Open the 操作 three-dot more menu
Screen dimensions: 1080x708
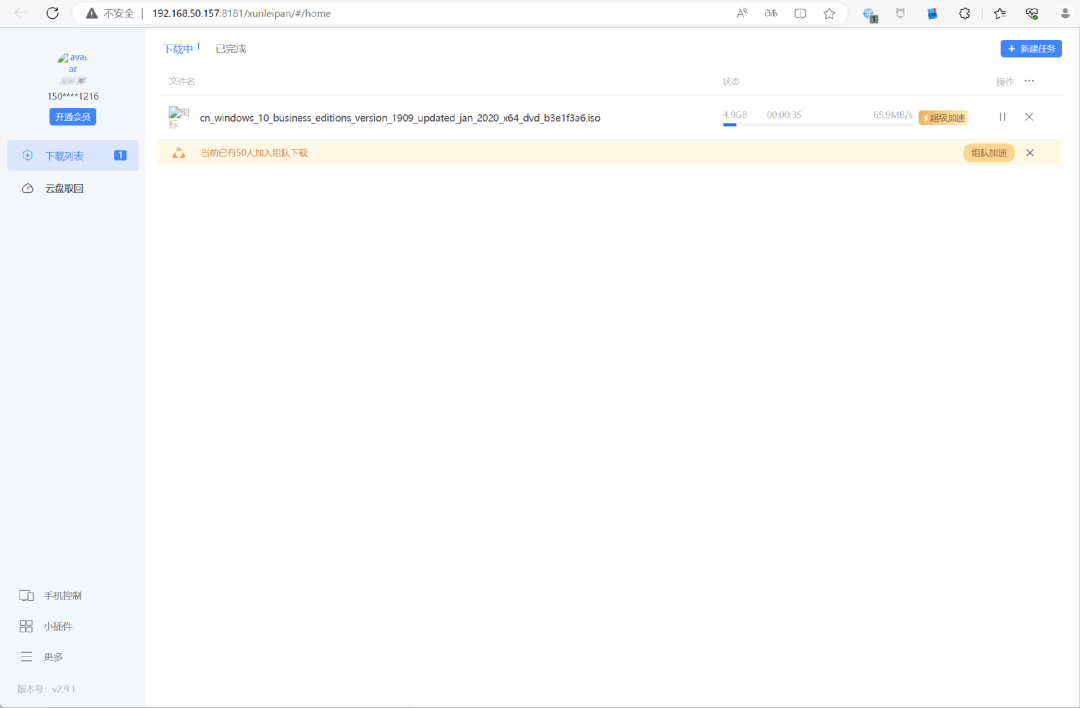1029,81
